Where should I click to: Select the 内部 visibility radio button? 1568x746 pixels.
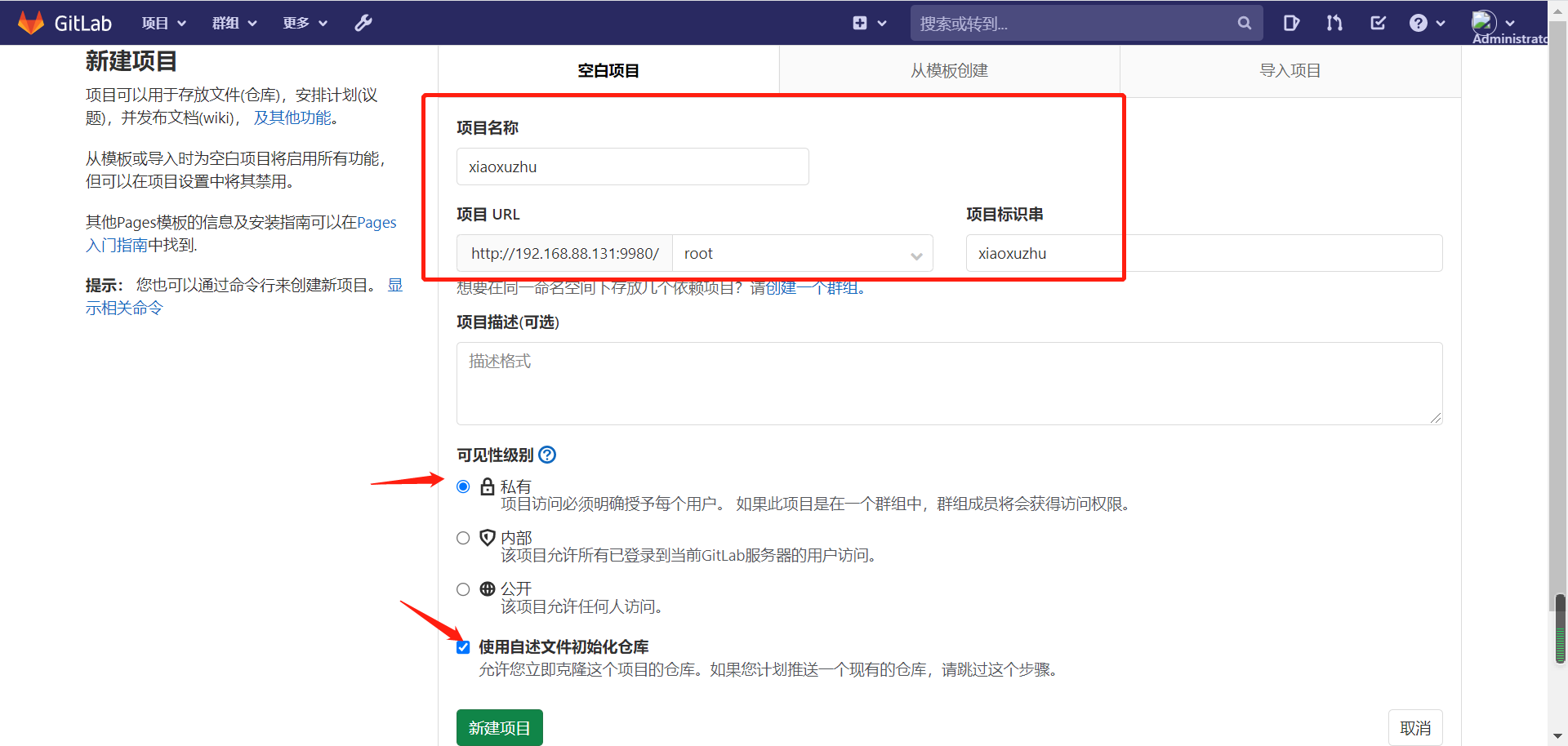463,538
